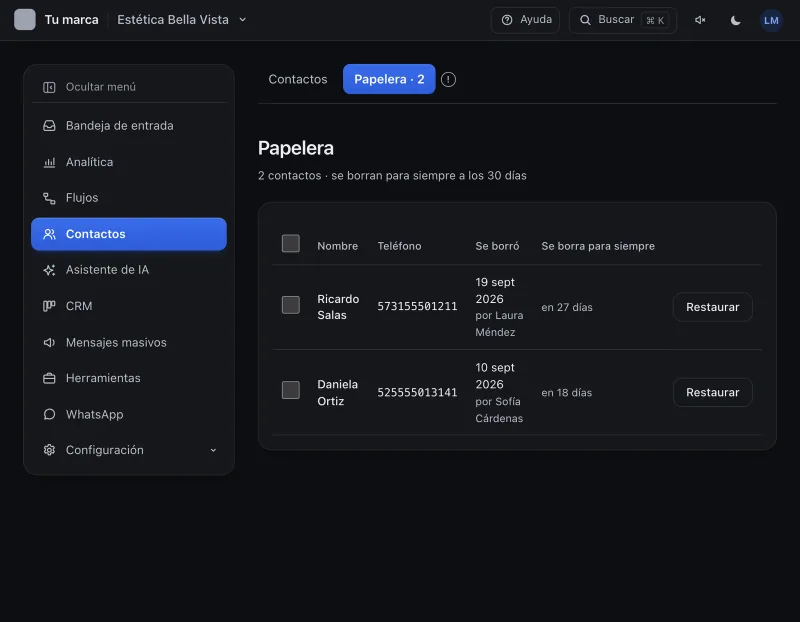Toggle the sound mute icon
Image resolution: width=800 pixels, height=622 pixels.
700,20
